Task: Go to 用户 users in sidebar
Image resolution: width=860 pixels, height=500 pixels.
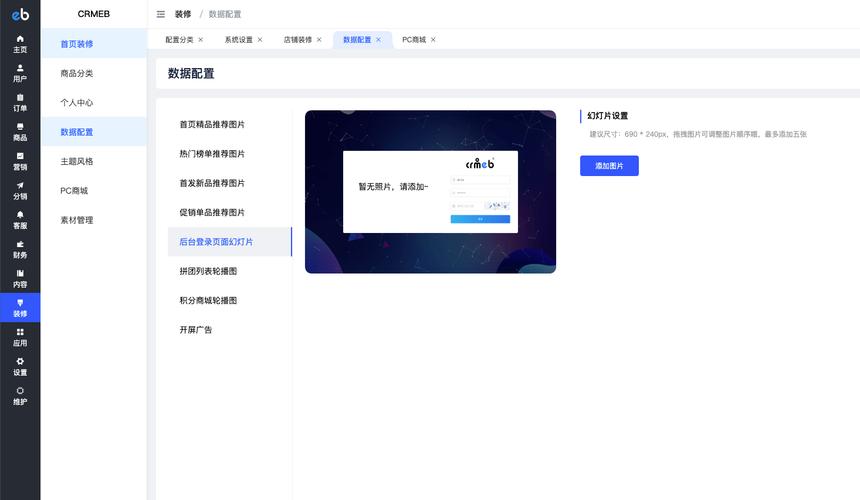Action: (x=20, y=73)
